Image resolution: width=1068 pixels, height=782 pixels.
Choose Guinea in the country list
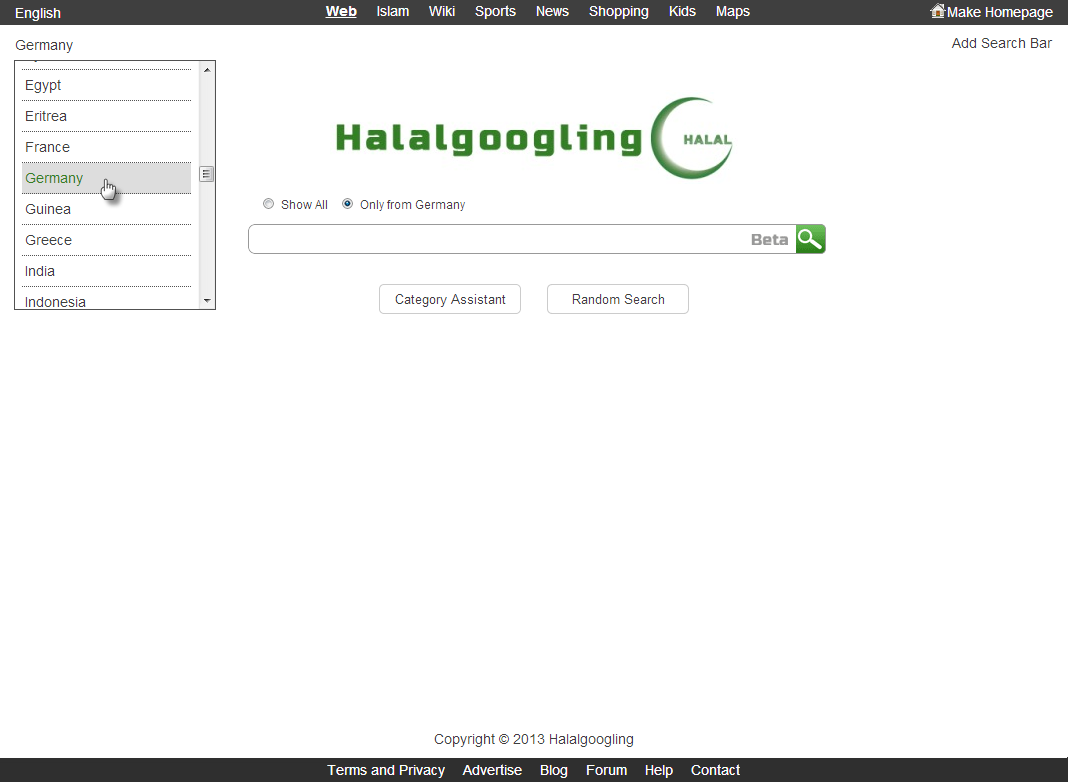tap(106, 209)
